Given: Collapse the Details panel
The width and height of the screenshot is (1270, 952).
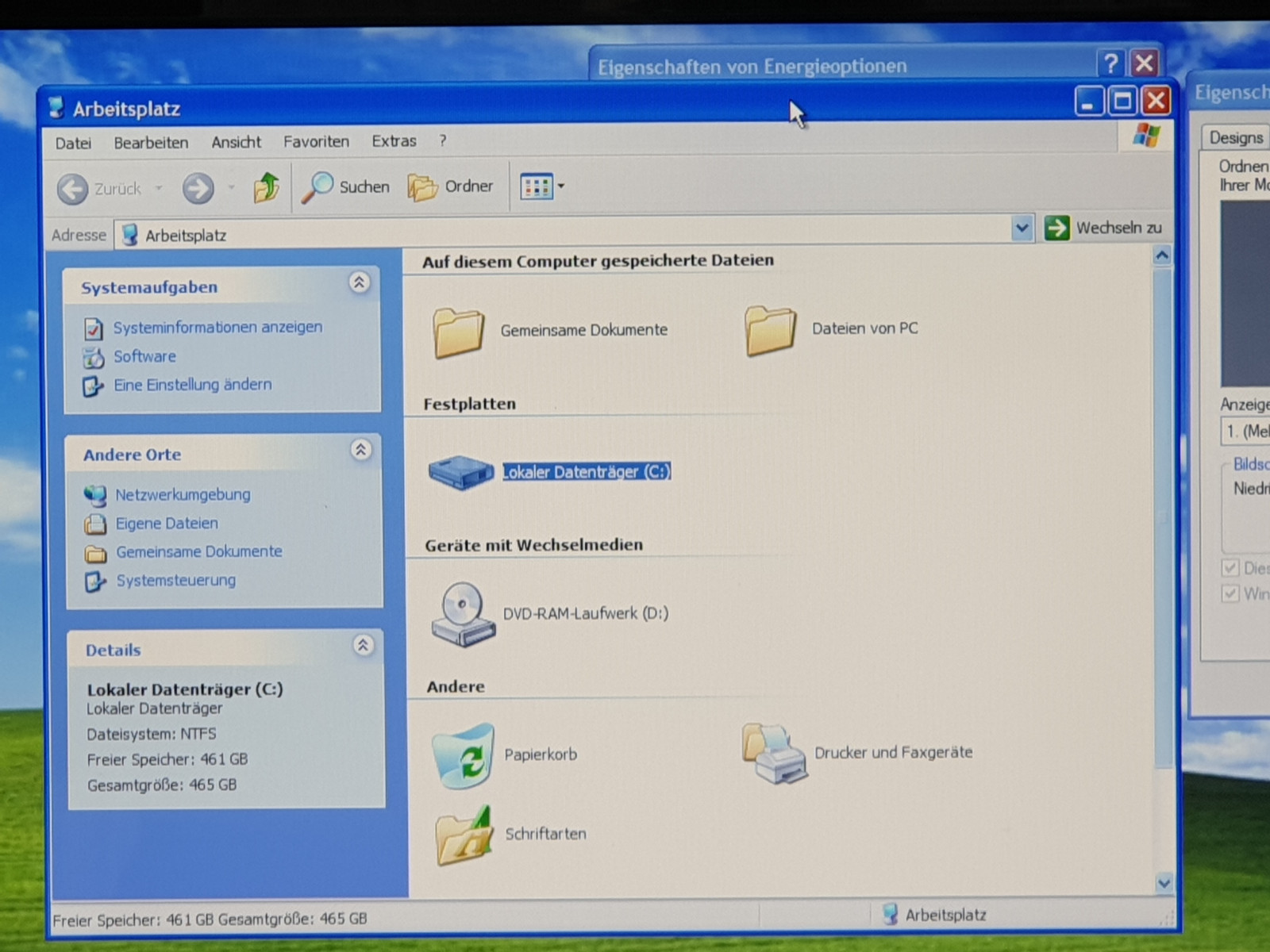Looking at the screenshot, I should pyautogui.click(x=363, y=646).
